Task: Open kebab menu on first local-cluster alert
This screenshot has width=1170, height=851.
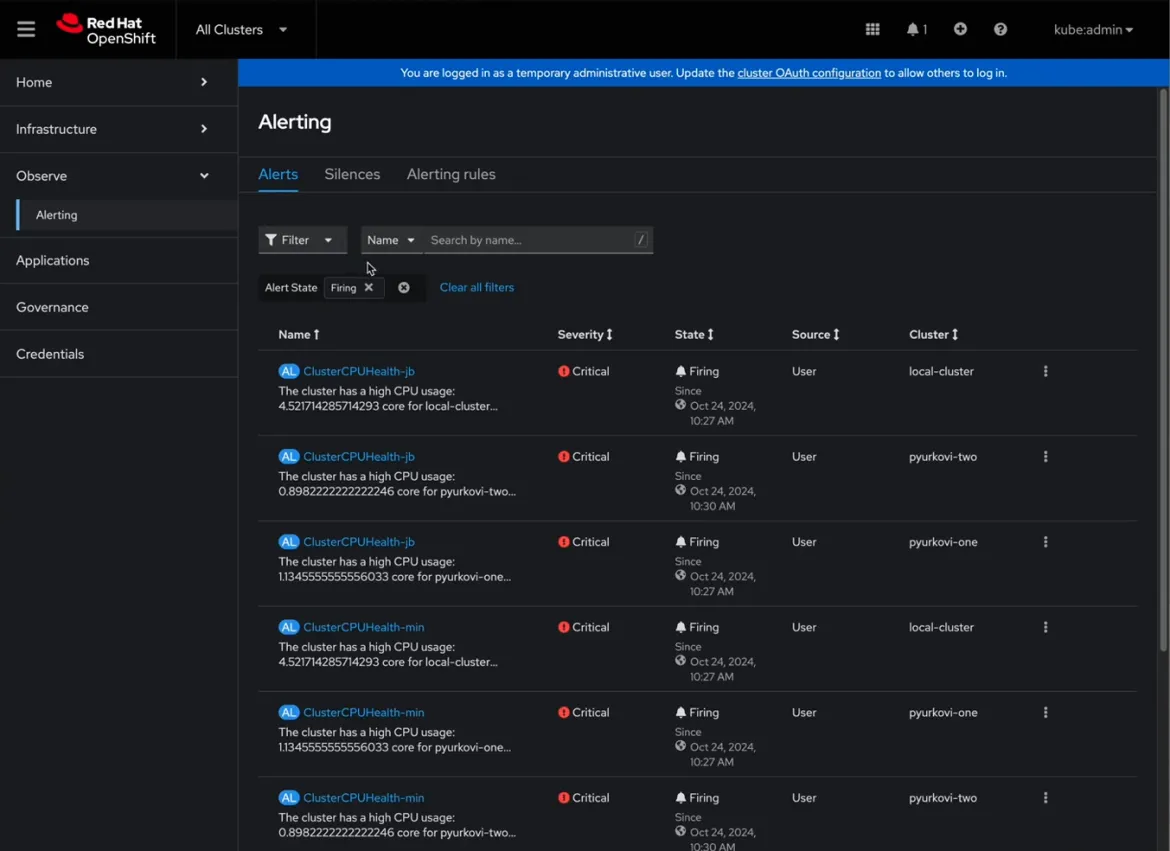Action: (1045, 371)
